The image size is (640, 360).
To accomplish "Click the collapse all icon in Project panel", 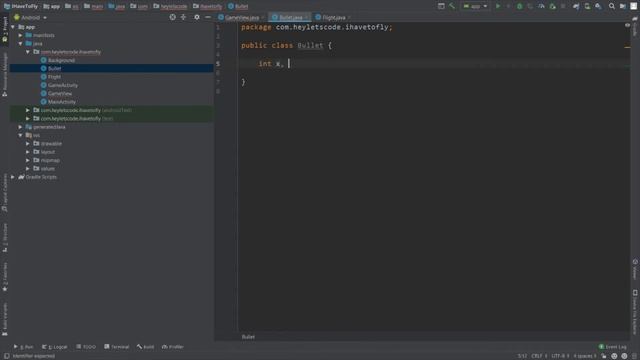I will click(x=183, y=17).
